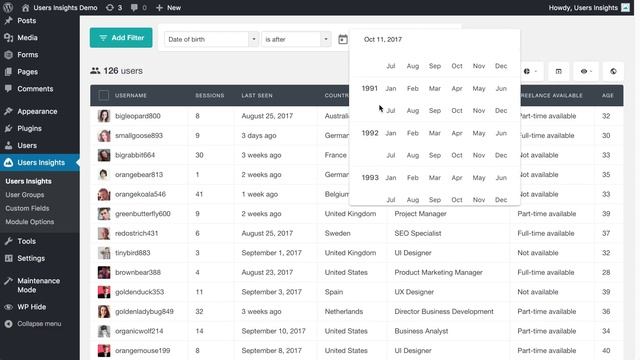Open Custom Fields submenu
Screen dimensions: 640x360
point(27,208)
